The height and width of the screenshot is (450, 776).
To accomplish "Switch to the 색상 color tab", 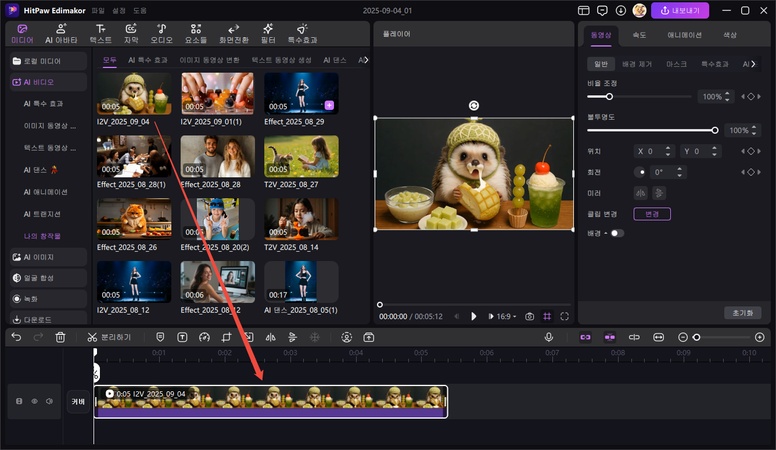I will [730, 35].
